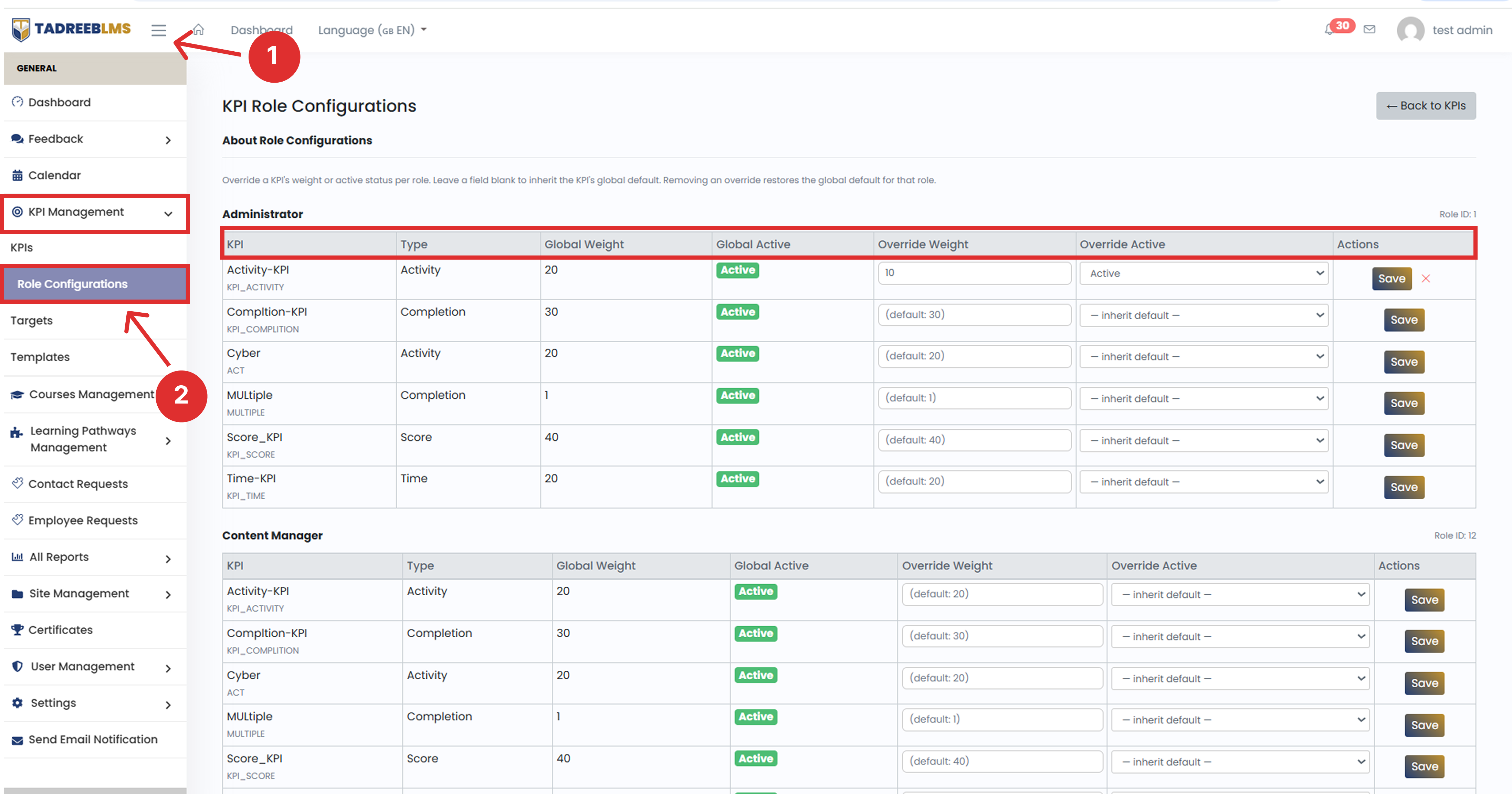Screen dimensions: 1512x794
Task: Click the 30 notification count badge
Action: 1342,25
